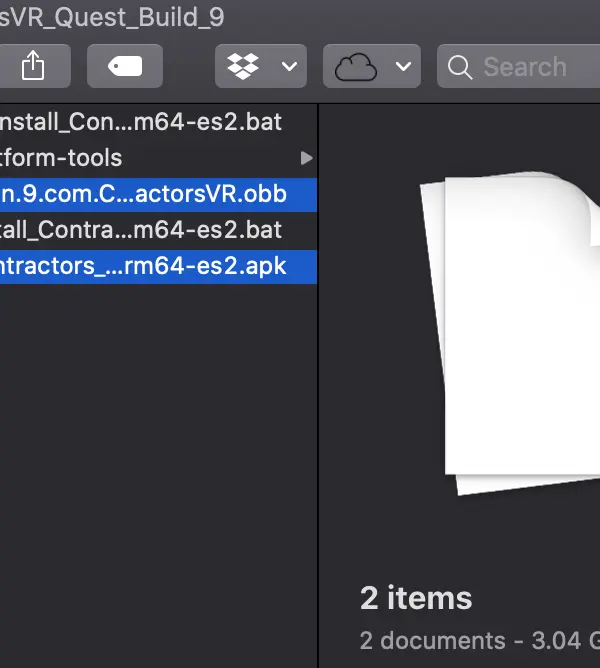The height and width of the screenshot is (668, 600).
Task: Click the '2 items' preview label
Action: pos(416,598)
